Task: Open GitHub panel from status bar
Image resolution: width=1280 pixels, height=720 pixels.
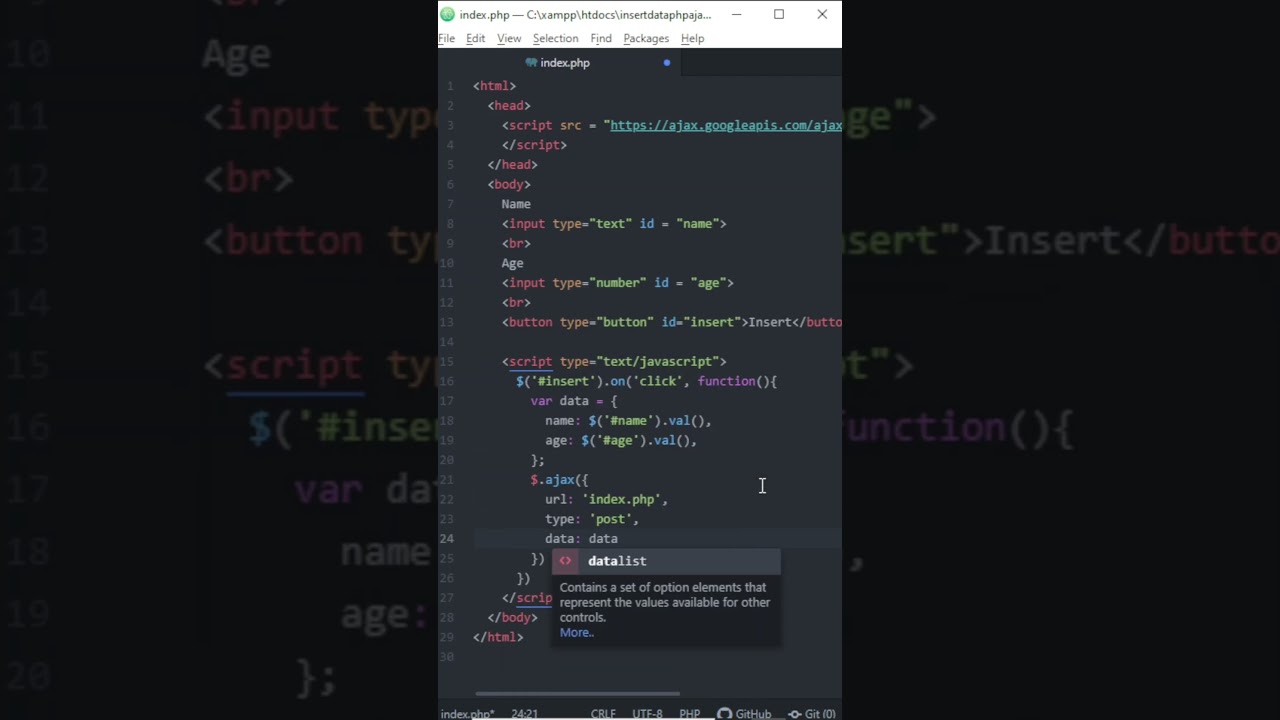Action: point(744,713)
